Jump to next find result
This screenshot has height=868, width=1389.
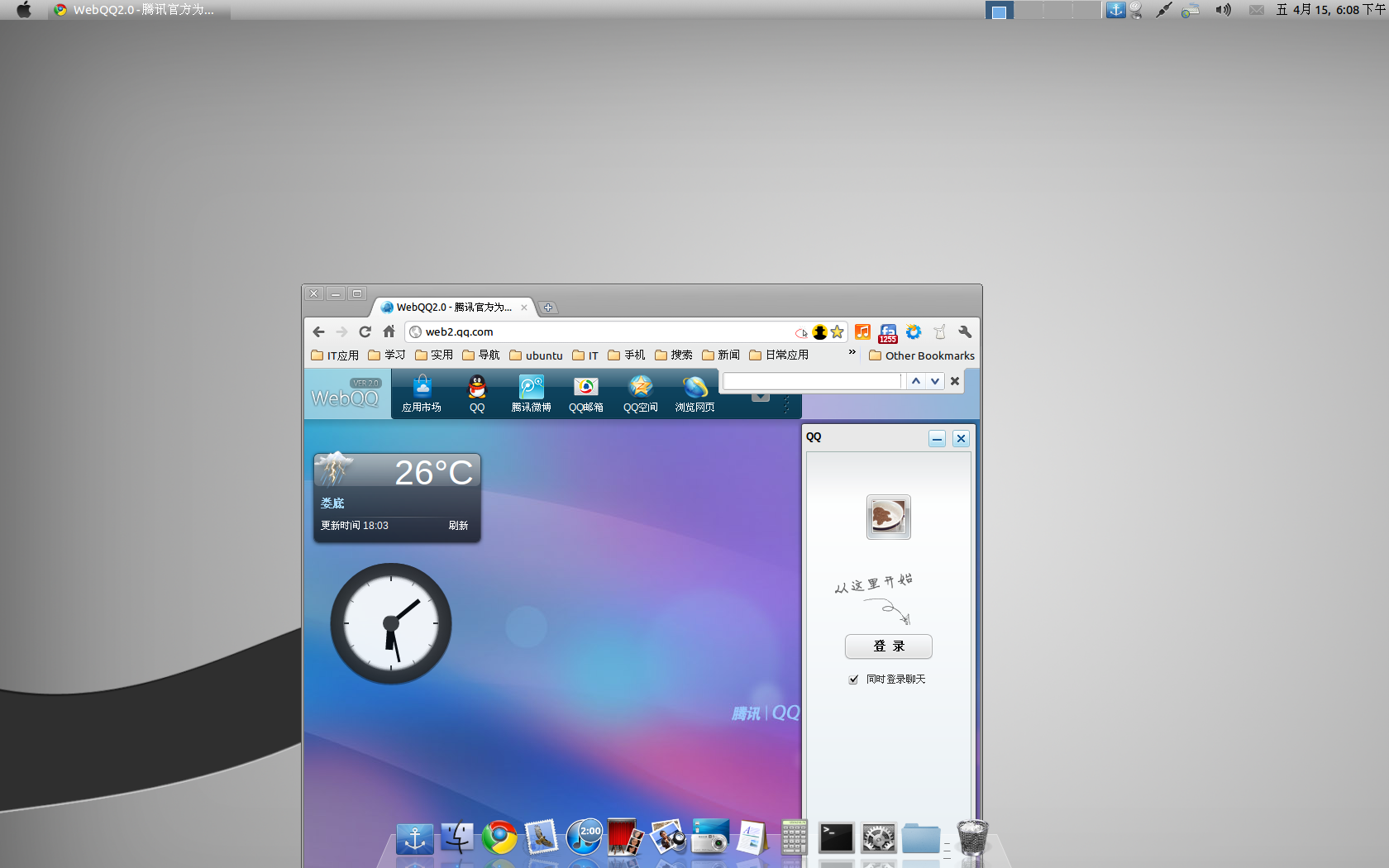coord(934,381)
